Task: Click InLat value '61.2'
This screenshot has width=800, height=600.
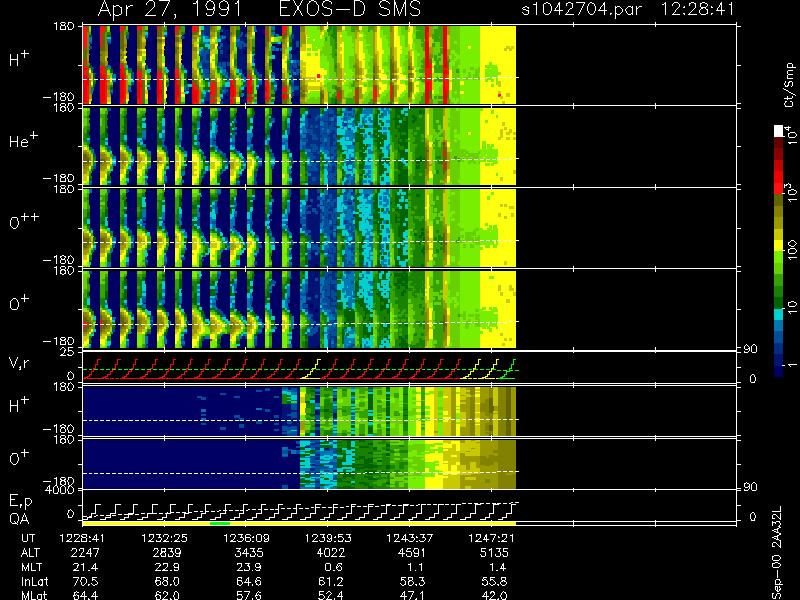Action: pos(332,582)
